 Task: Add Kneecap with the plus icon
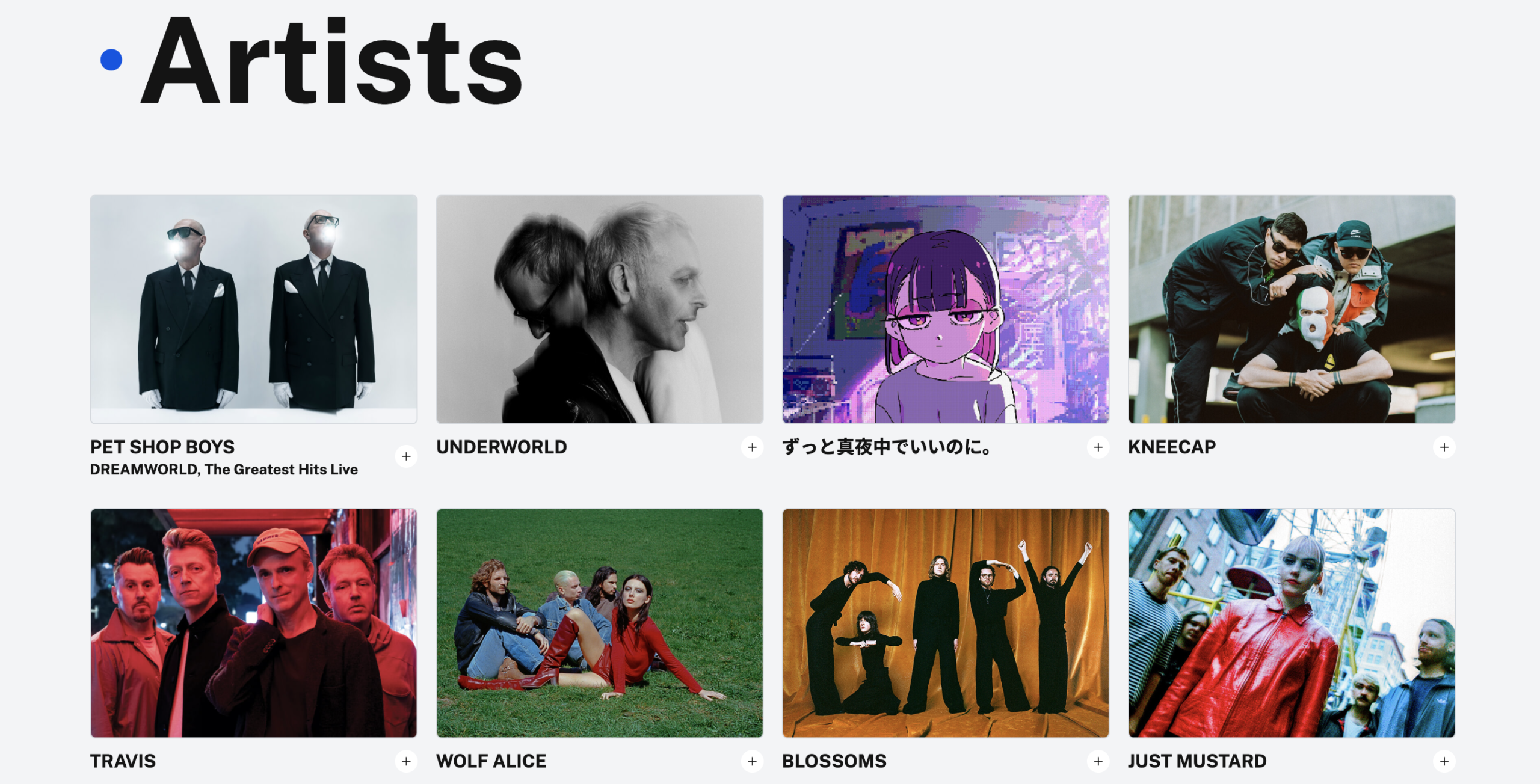point(1444,447)
